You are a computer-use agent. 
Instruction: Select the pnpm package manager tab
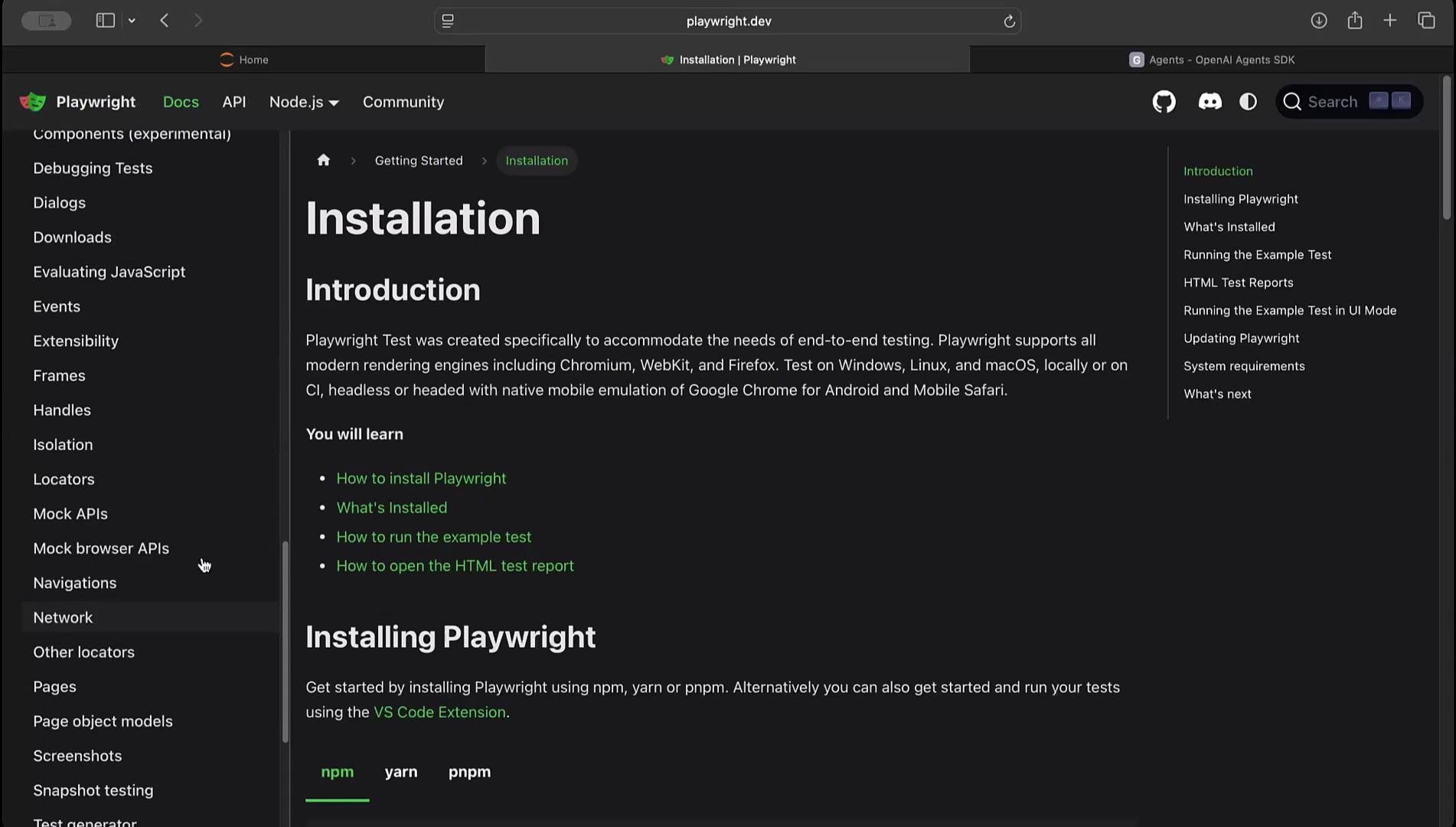tap(469, 772)
